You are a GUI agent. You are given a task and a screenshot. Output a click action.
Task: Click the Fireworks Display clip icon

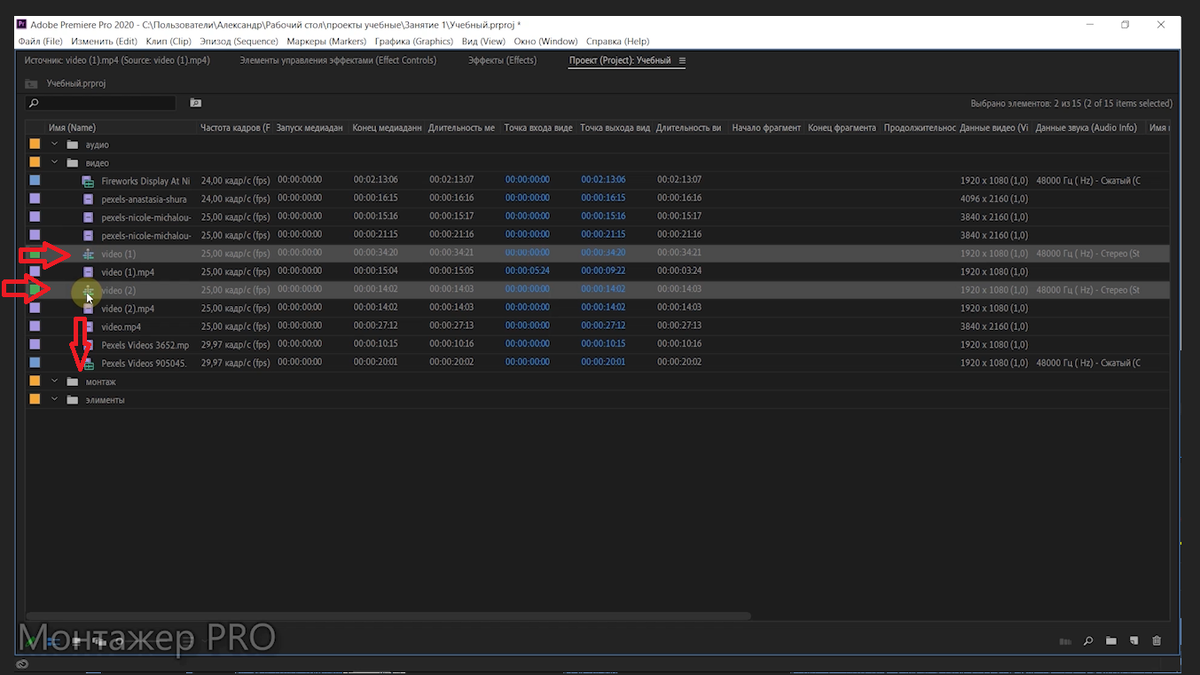88,181
